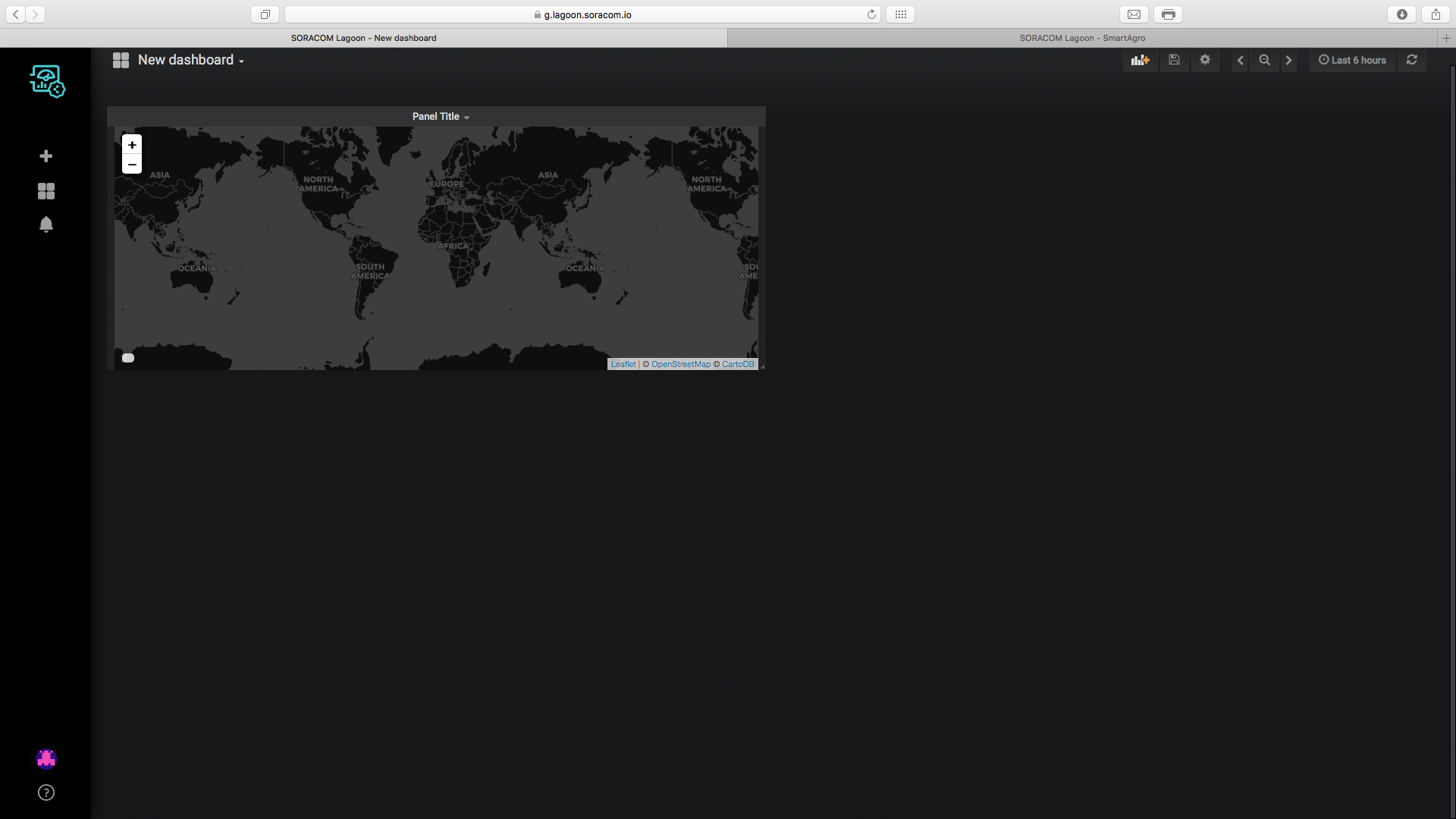Open the OpenStreetMap attribution link
Viewport: 1456px width, 819px height.
tap(680, 364)
